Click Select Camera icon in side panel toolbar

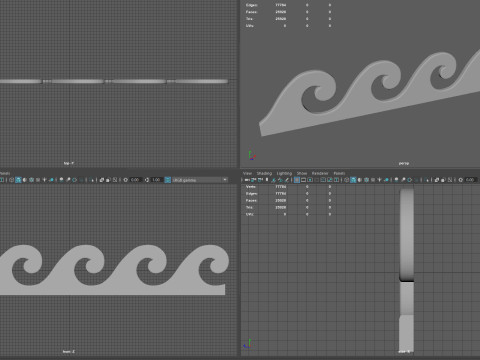coord(246,180)
